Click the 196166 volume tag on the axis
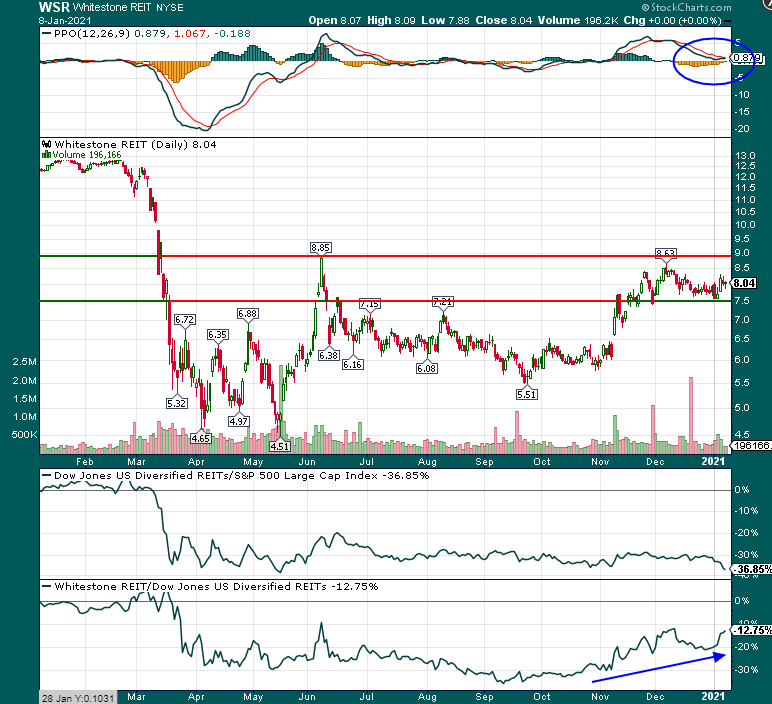 coord(751,446)
